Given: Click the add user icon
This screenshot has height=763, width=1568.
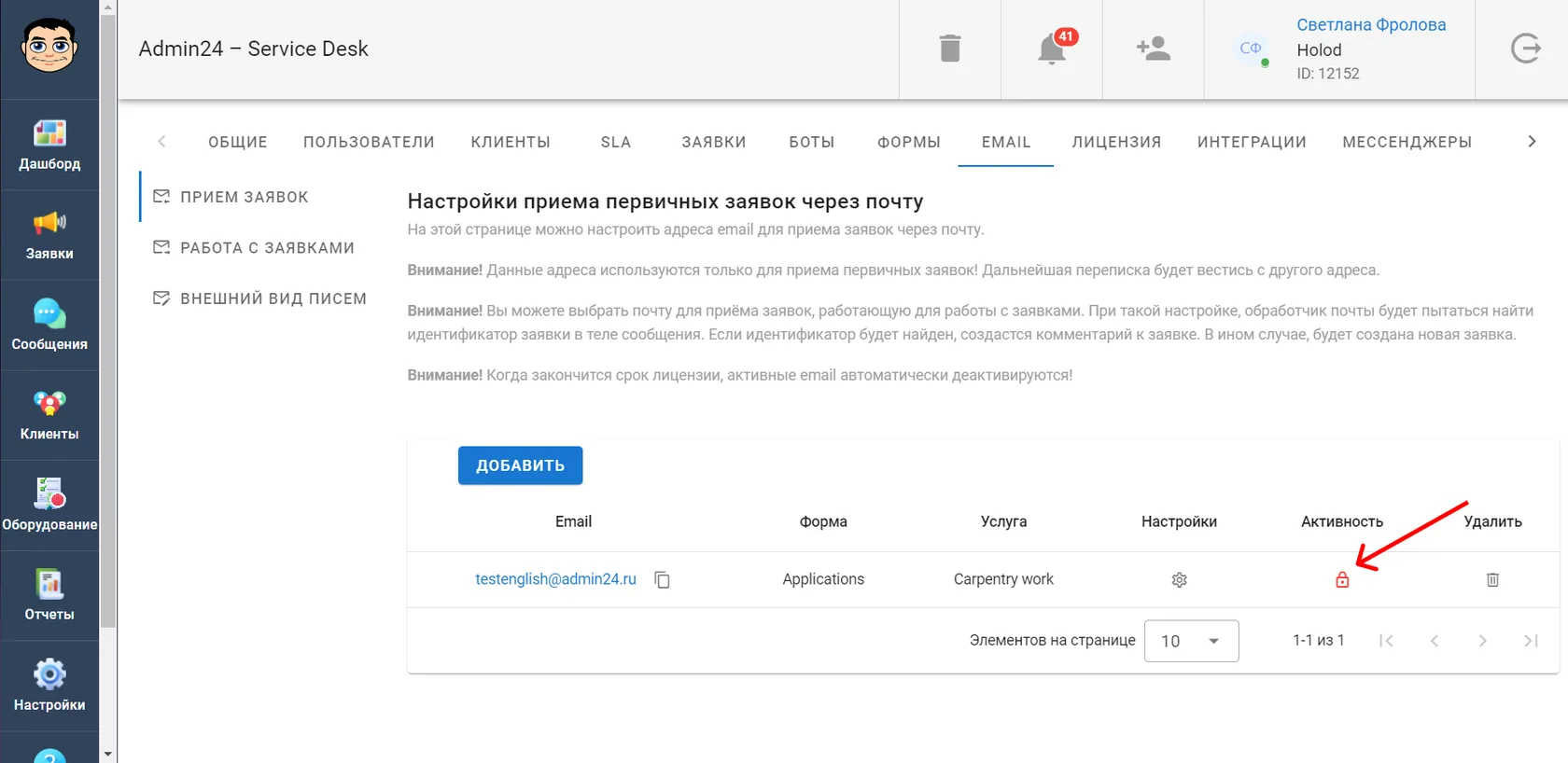Looking at the screenshot, I should [1154, 49].
